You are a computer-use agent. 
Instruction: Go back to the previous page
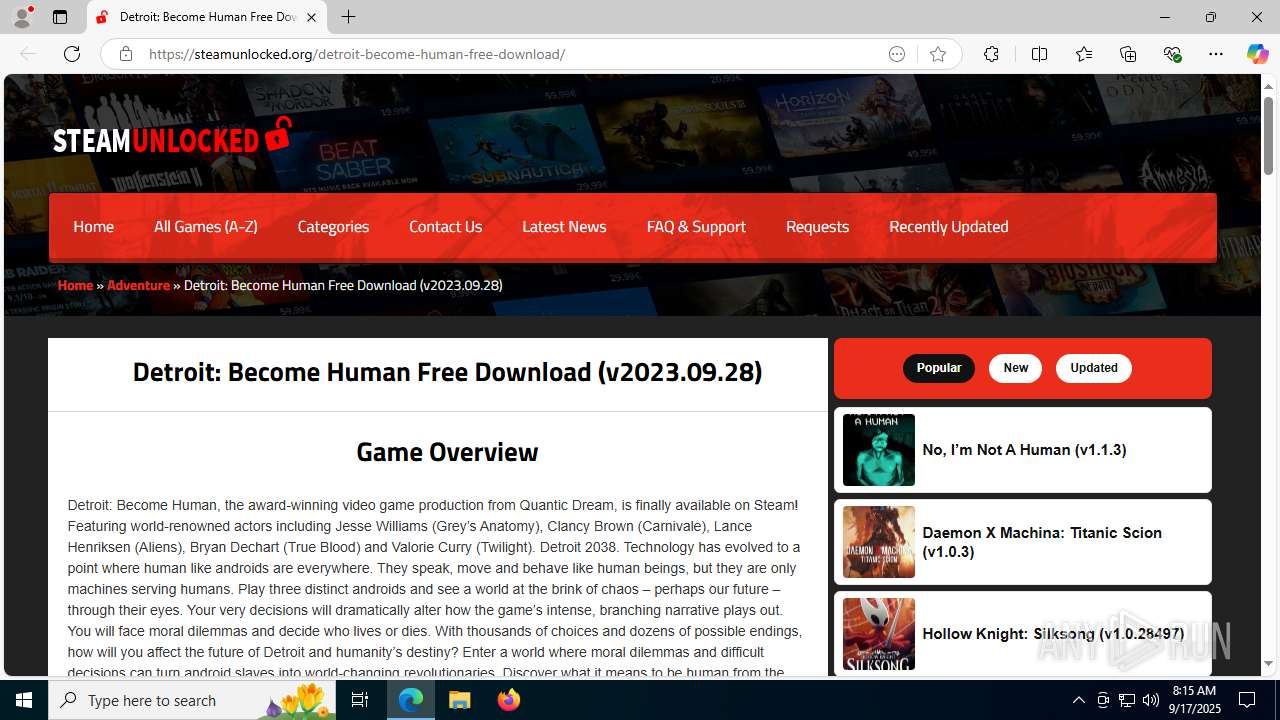(x=28, y=54)
